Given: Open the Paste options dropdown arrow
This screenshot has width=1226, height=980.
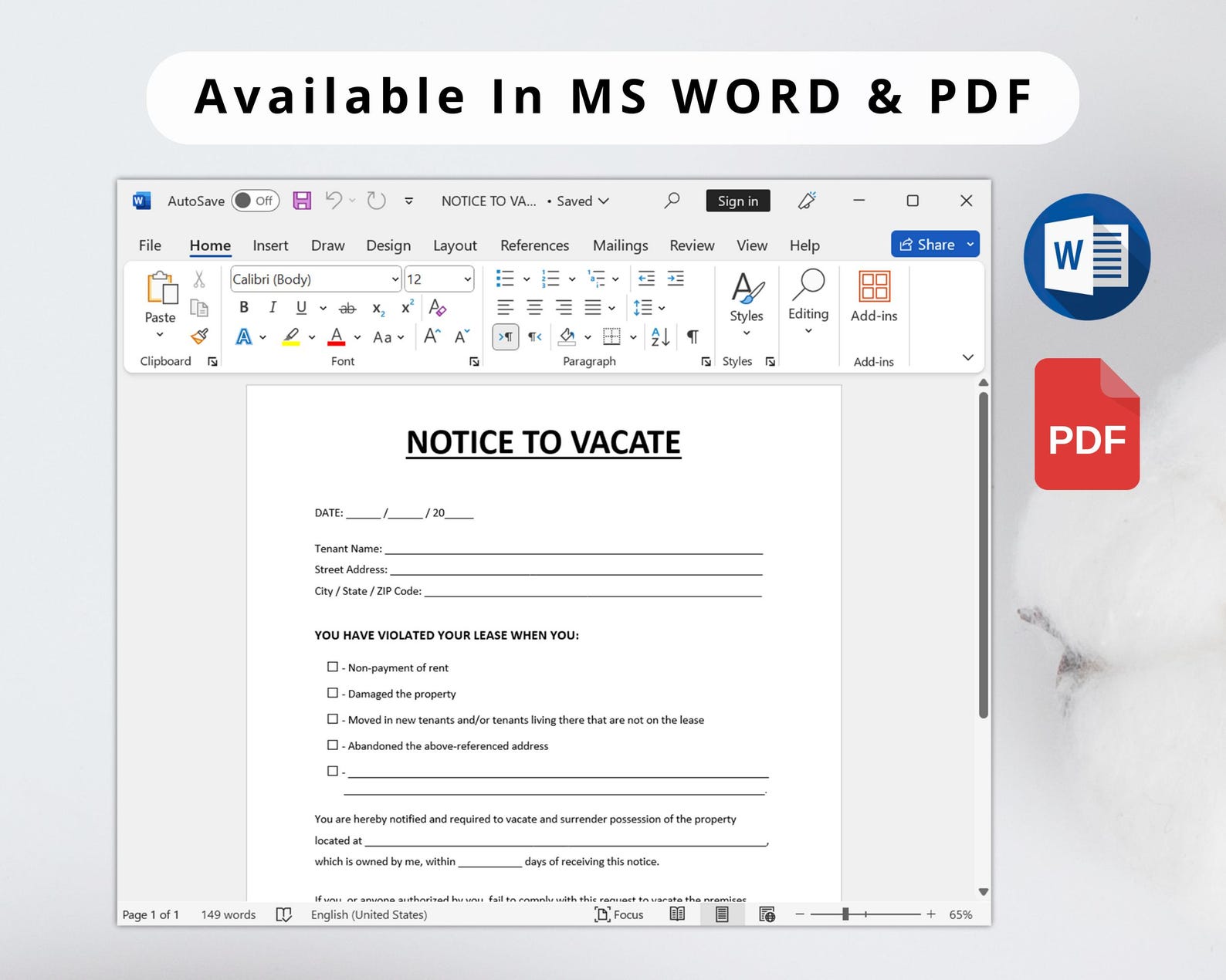Looking at the screenshot, I should coord(160,335).
